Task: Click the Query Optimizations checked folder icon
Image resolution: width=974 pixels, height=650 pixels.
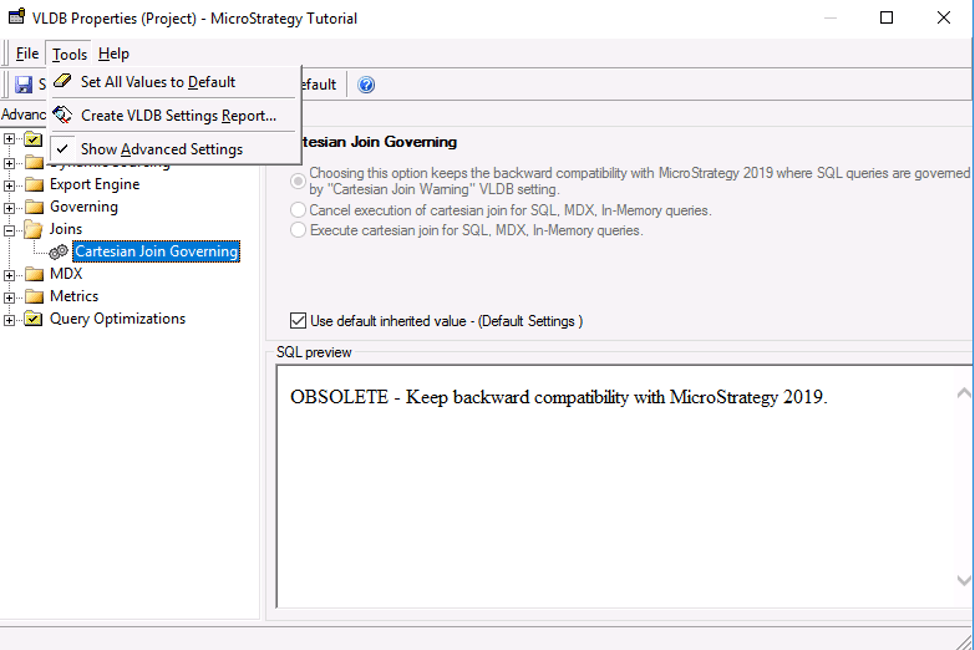Action: tap(34, 319)
